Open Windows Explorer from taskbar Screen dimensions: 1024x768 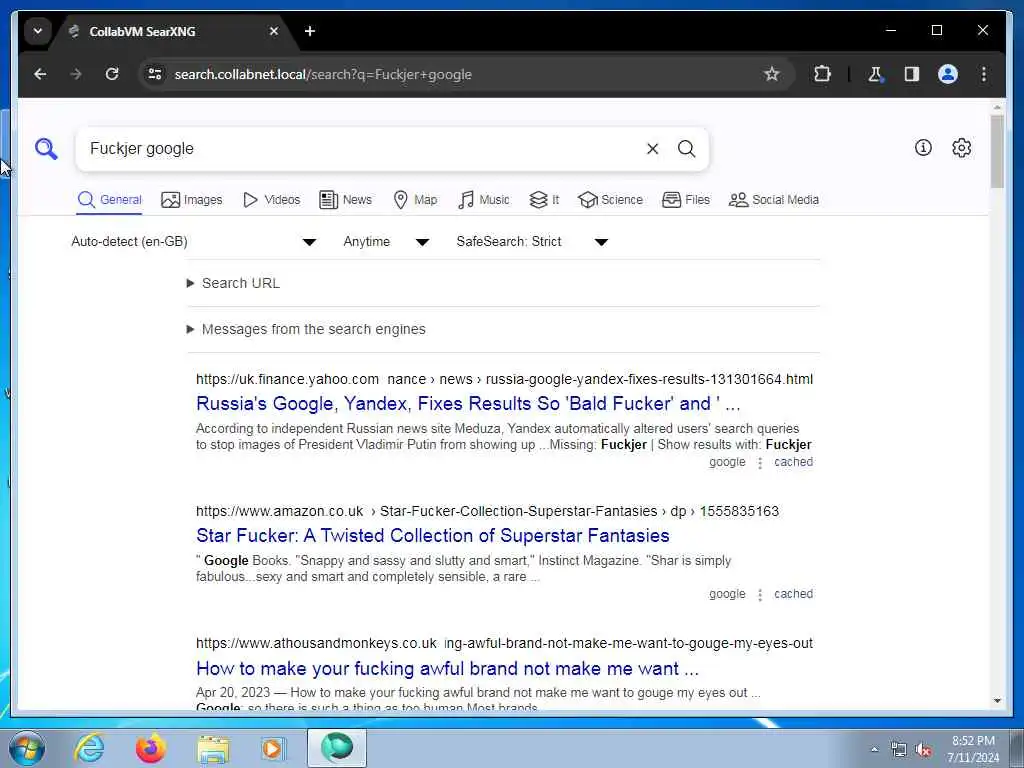point(213,748)
